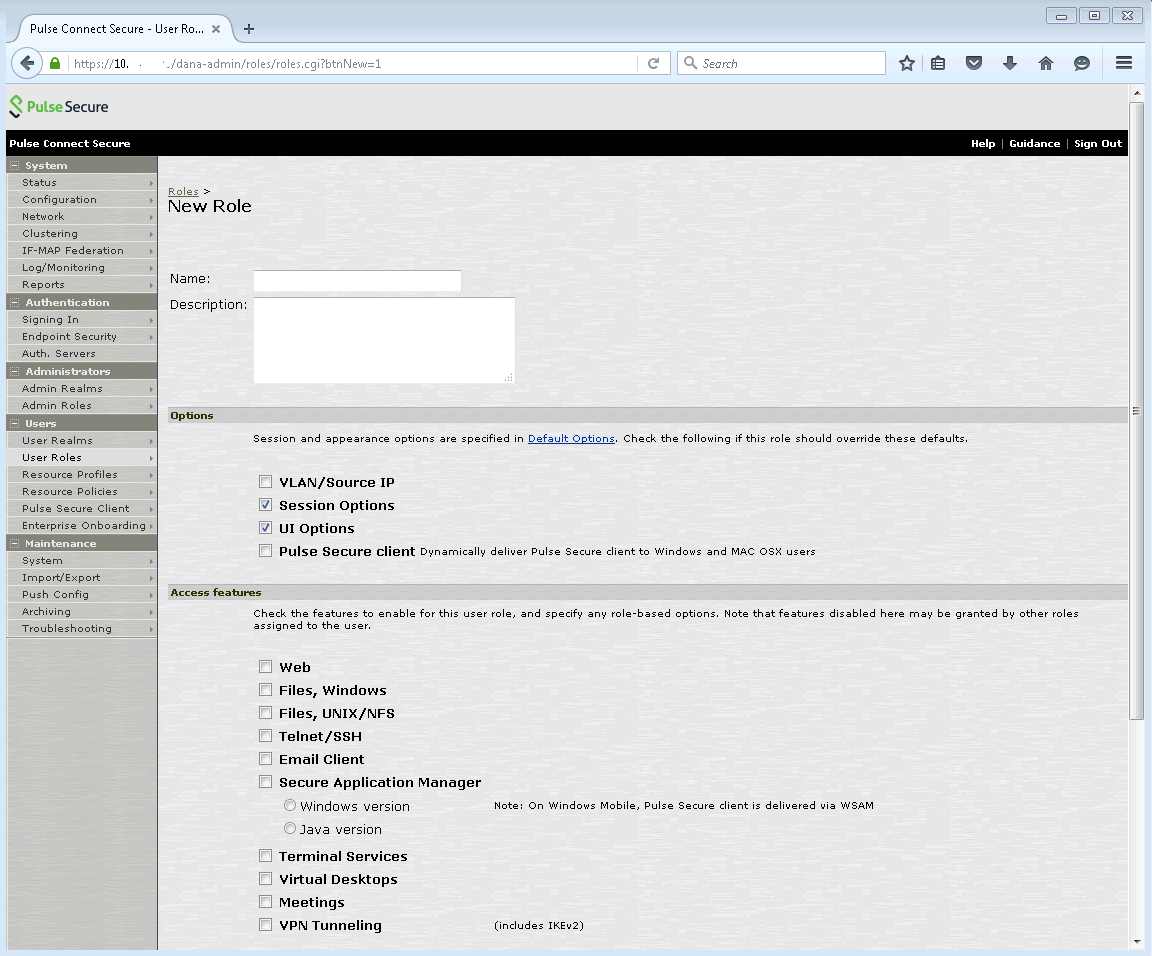Enable the VPN Tunneling checkbox
The width and height of the screenshot is (1152, 956).
coord(265,925)
